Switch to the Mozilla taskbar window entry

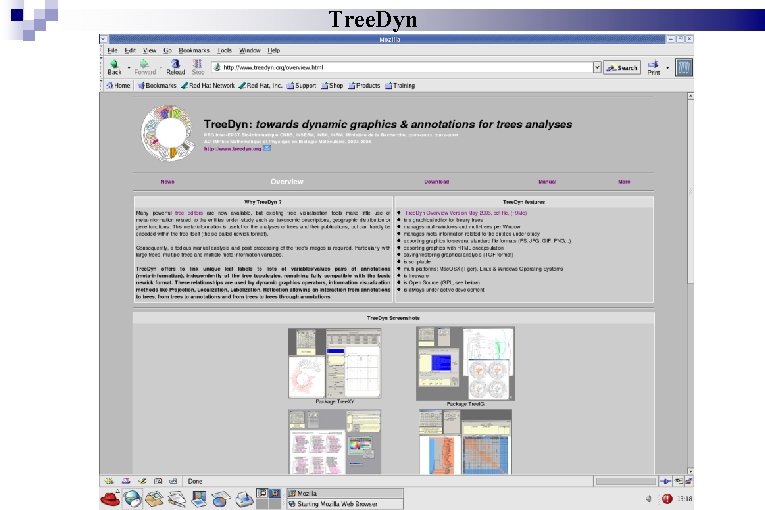pyautogui.click(x=344, y=493)
